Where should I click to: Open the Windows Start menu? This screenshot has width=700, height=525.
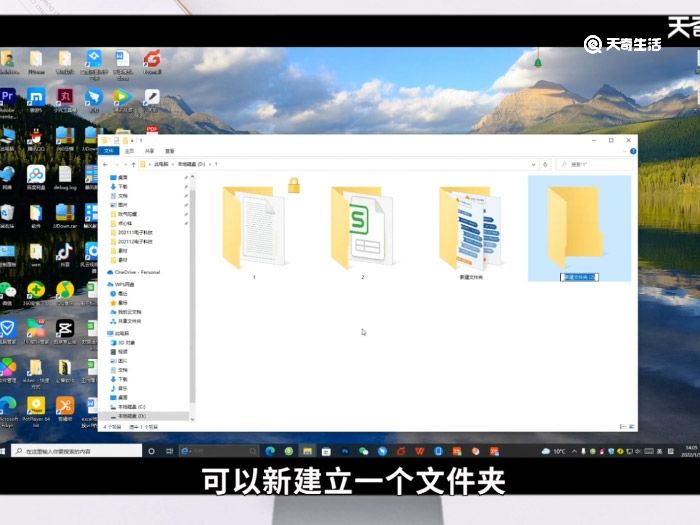tap(3, 451)
